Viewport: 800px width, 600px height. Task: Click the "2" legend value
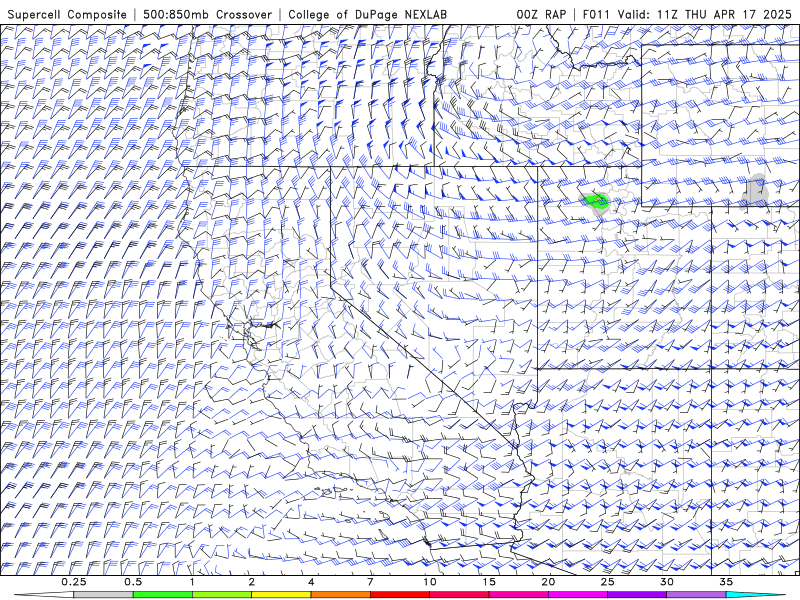[x=252, y=582]
